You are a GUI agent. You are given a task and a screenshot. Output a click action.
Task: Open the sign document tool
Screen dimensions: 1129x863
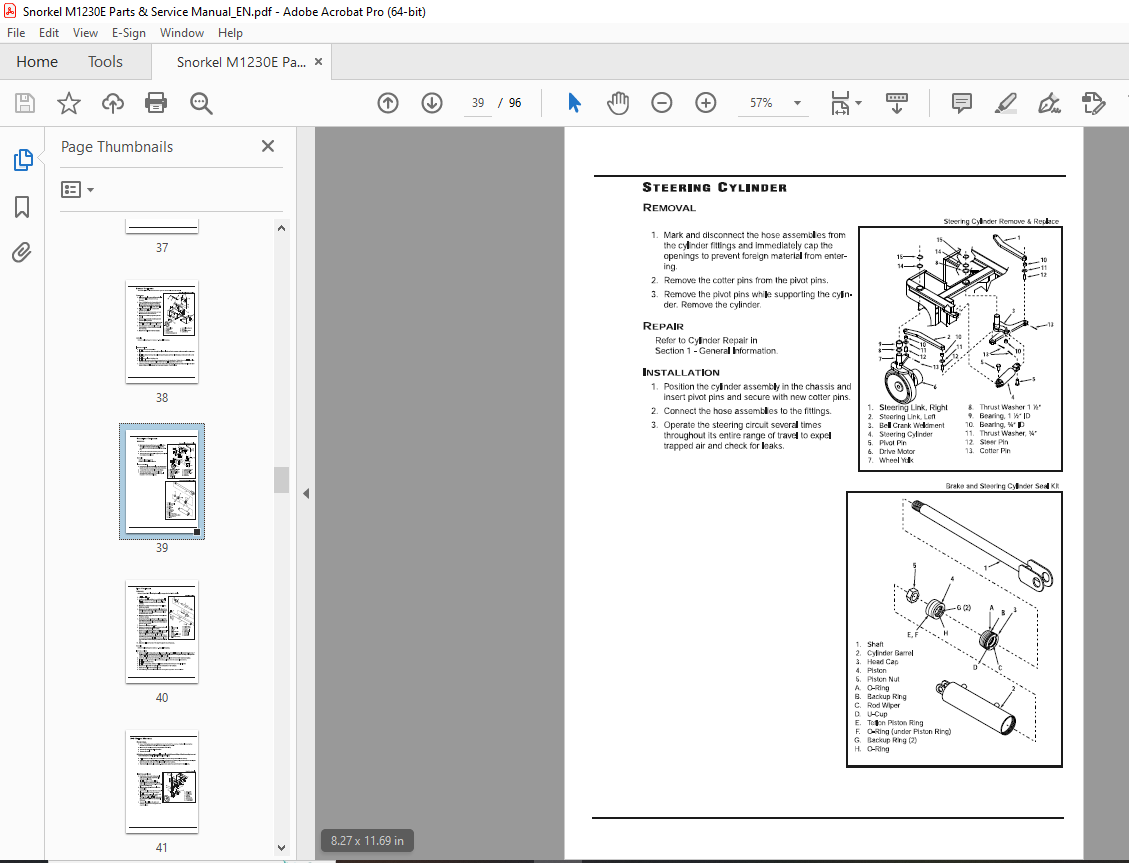[x=1049, y=103]
